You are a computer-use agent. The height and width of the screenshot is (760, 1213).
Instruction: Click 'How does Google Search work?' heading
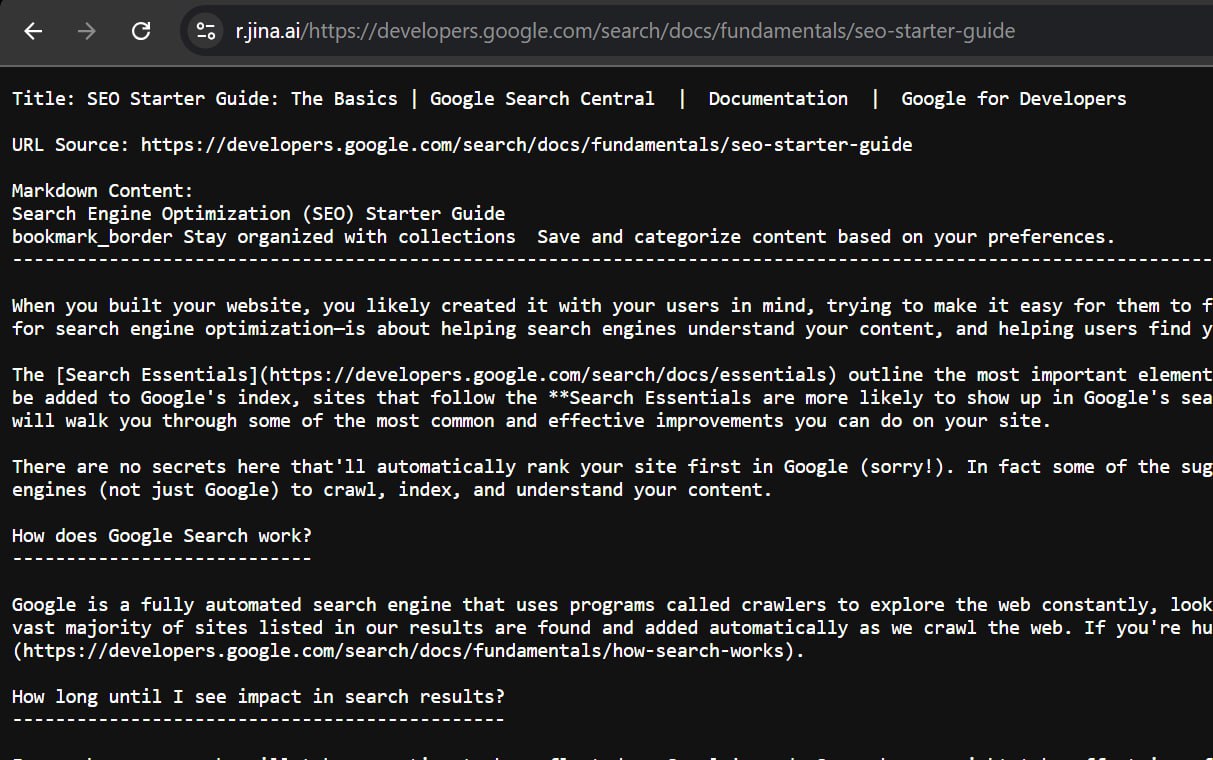click(161, 536)
